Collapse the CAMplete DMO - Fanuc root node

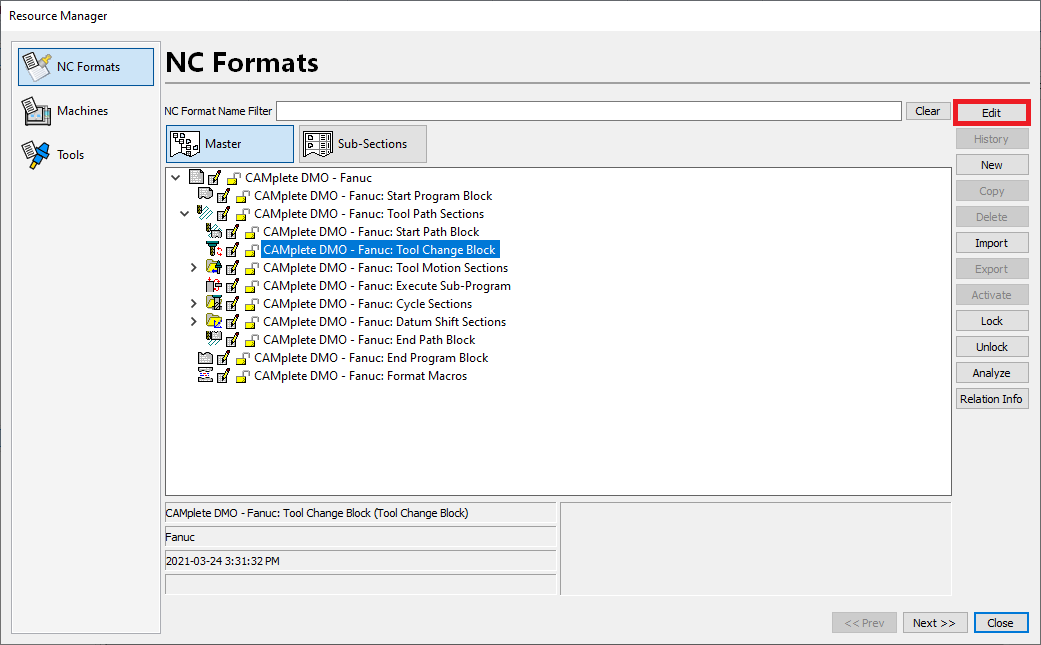175,176
